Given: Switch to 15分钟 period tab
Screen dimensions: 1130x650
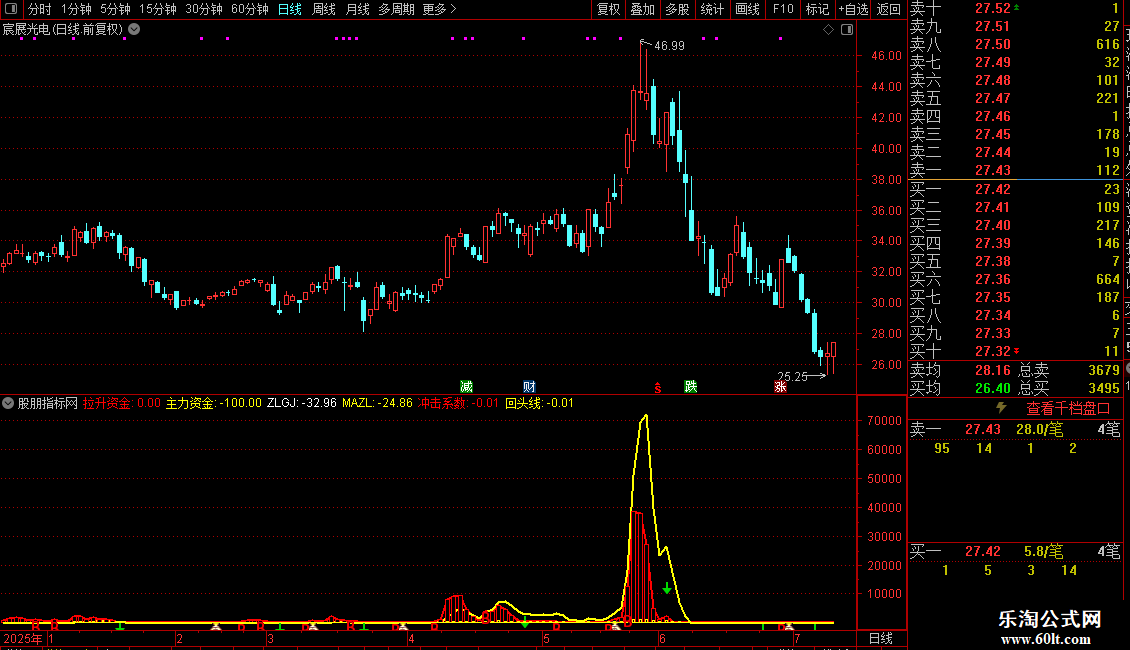Looking at the screenshot, I should coord(157,9).
